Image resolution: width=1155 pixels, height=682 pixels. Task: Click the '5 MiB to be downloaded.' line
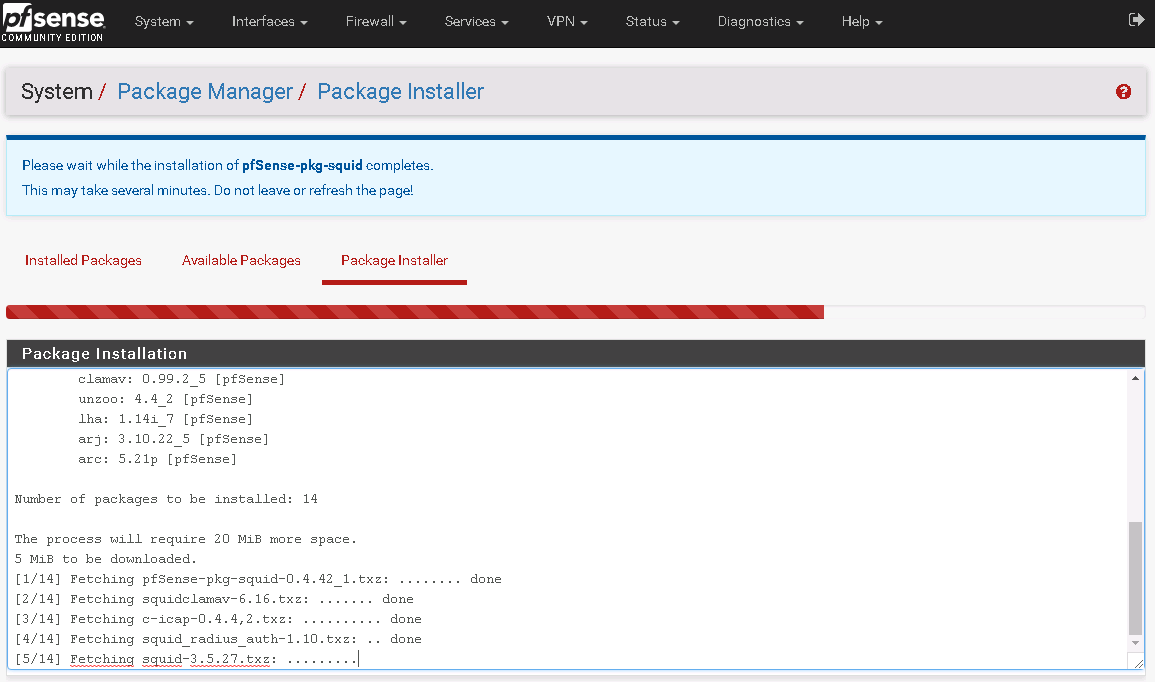tap(105, 559)
